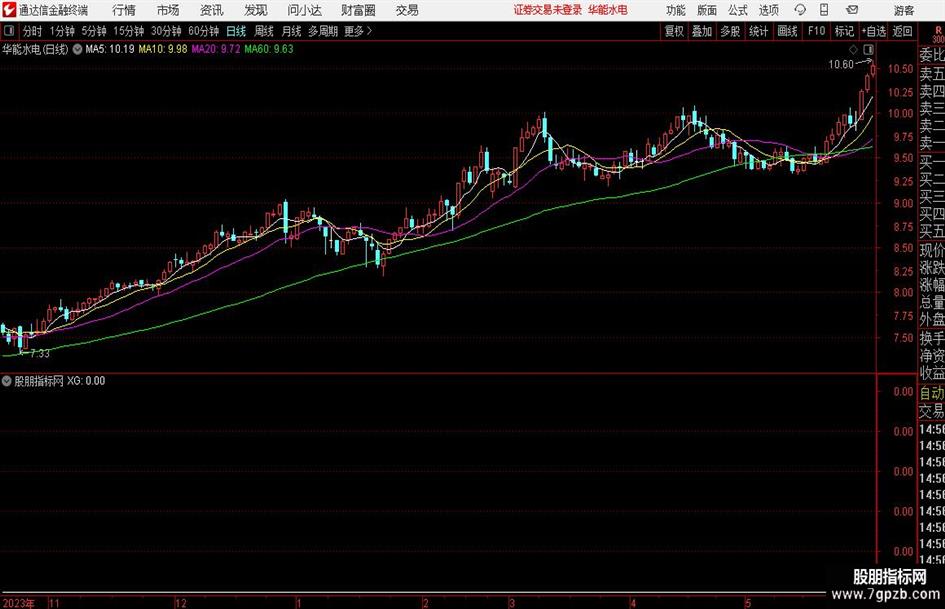
Task: Click the XG: 0.00 indicator value
Action: tap(86, 381)
